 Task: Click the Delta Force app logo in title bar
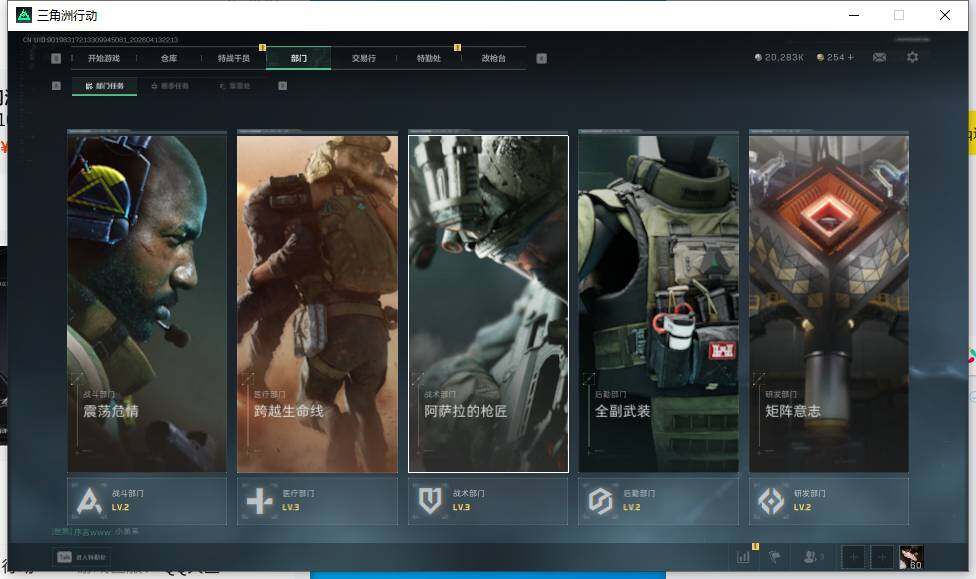coord(24,15)
